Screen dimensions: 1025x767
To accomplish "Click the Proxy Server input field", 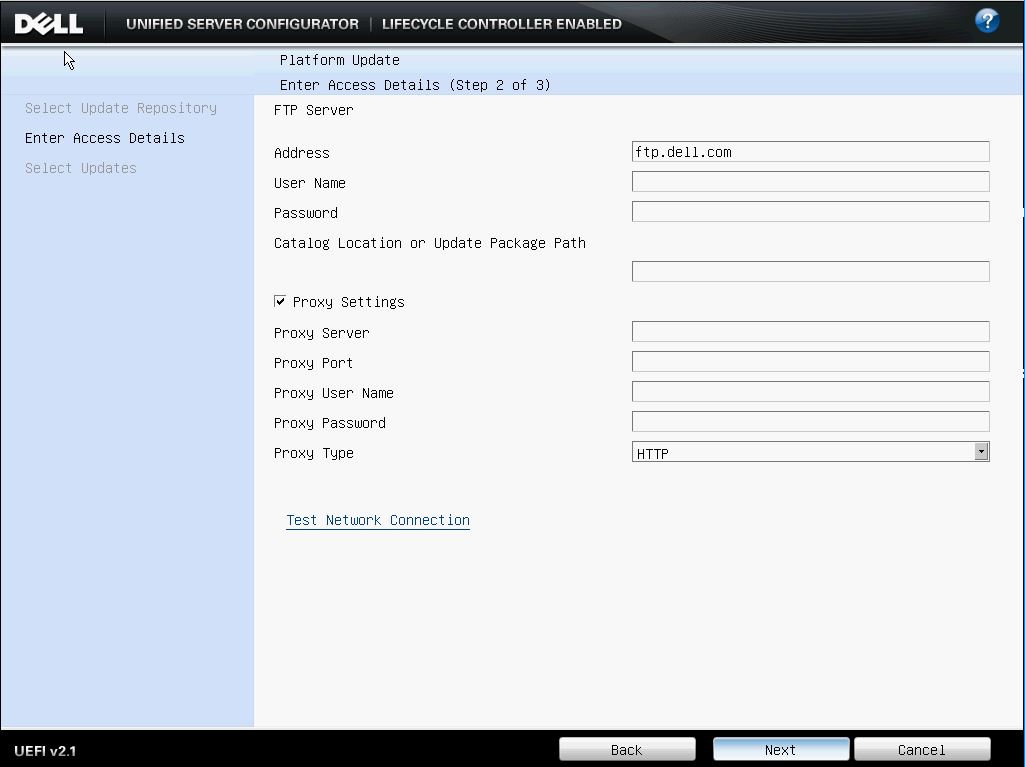I will [x=810, y=331].
